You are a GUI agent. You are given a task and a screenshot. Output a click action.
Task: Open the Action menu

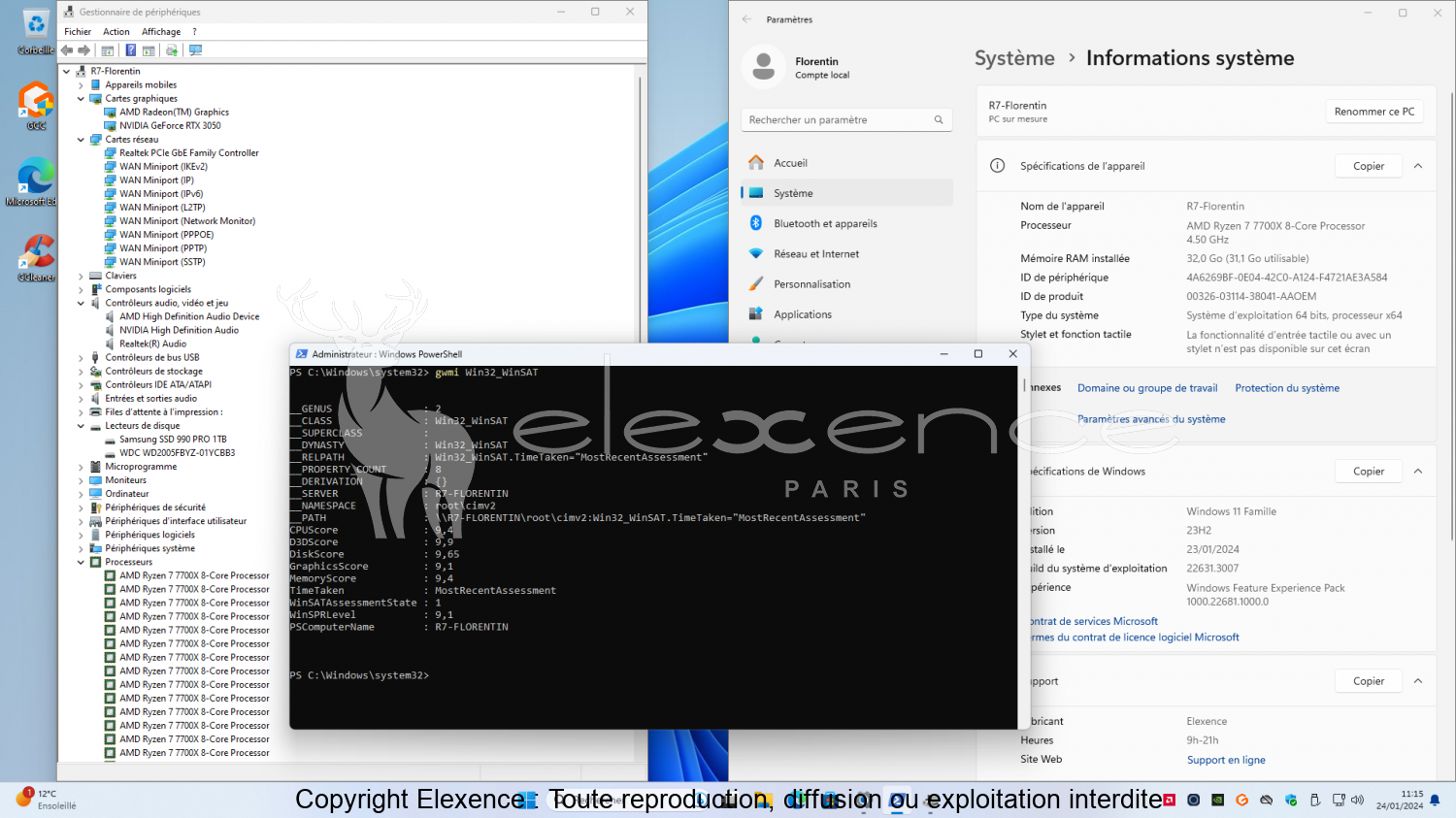pos(116,32)
